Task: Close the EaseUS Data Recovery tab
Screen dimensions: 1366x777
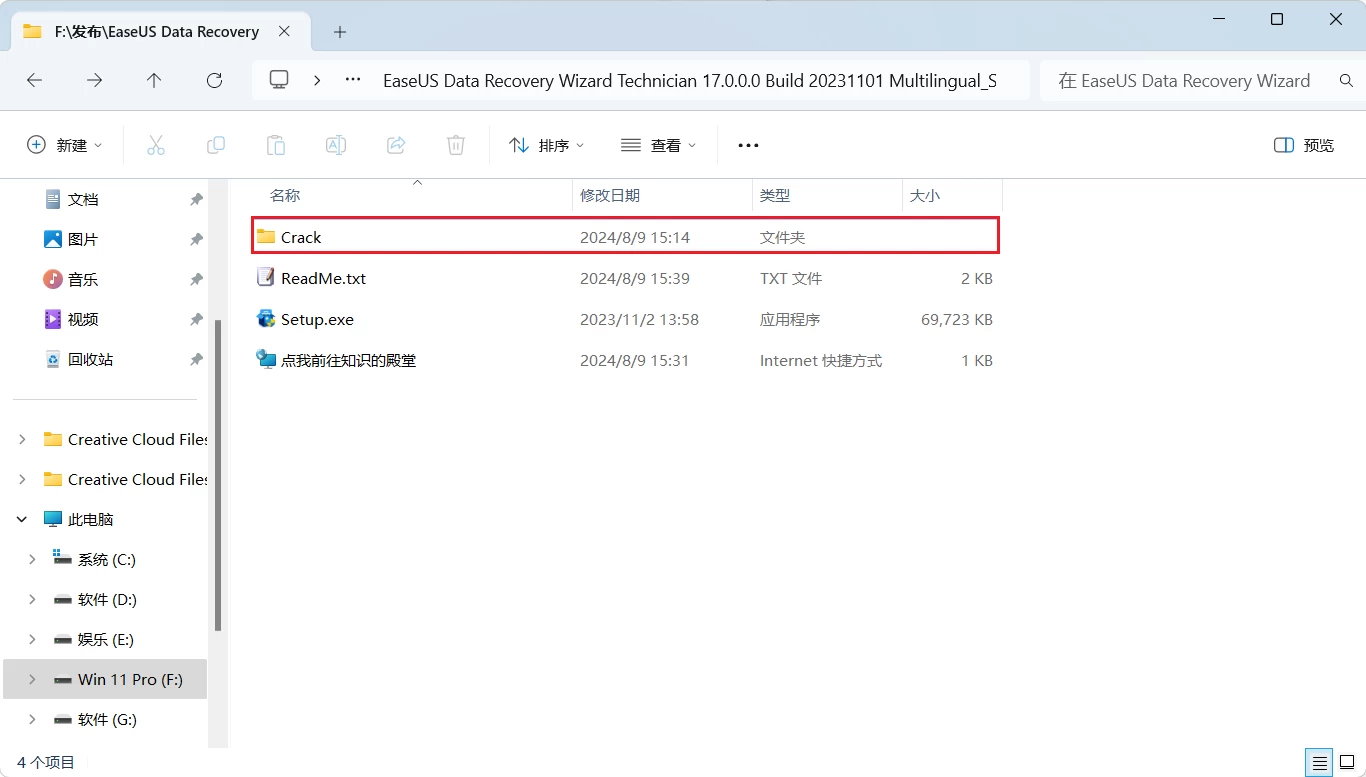Action: point(285,32)
